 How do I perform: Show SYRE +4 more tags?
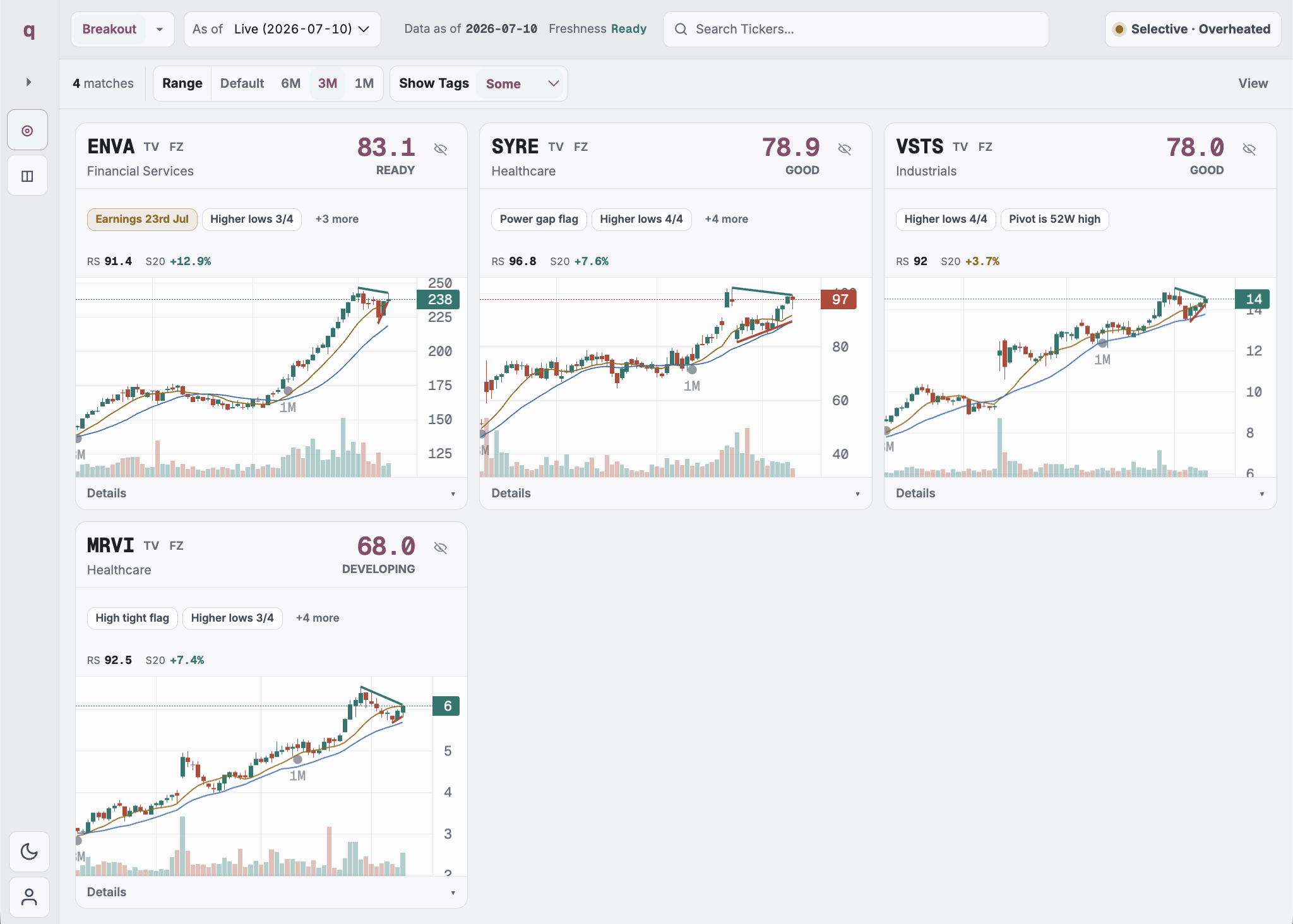pyautogui.click(x=726, y=219)
